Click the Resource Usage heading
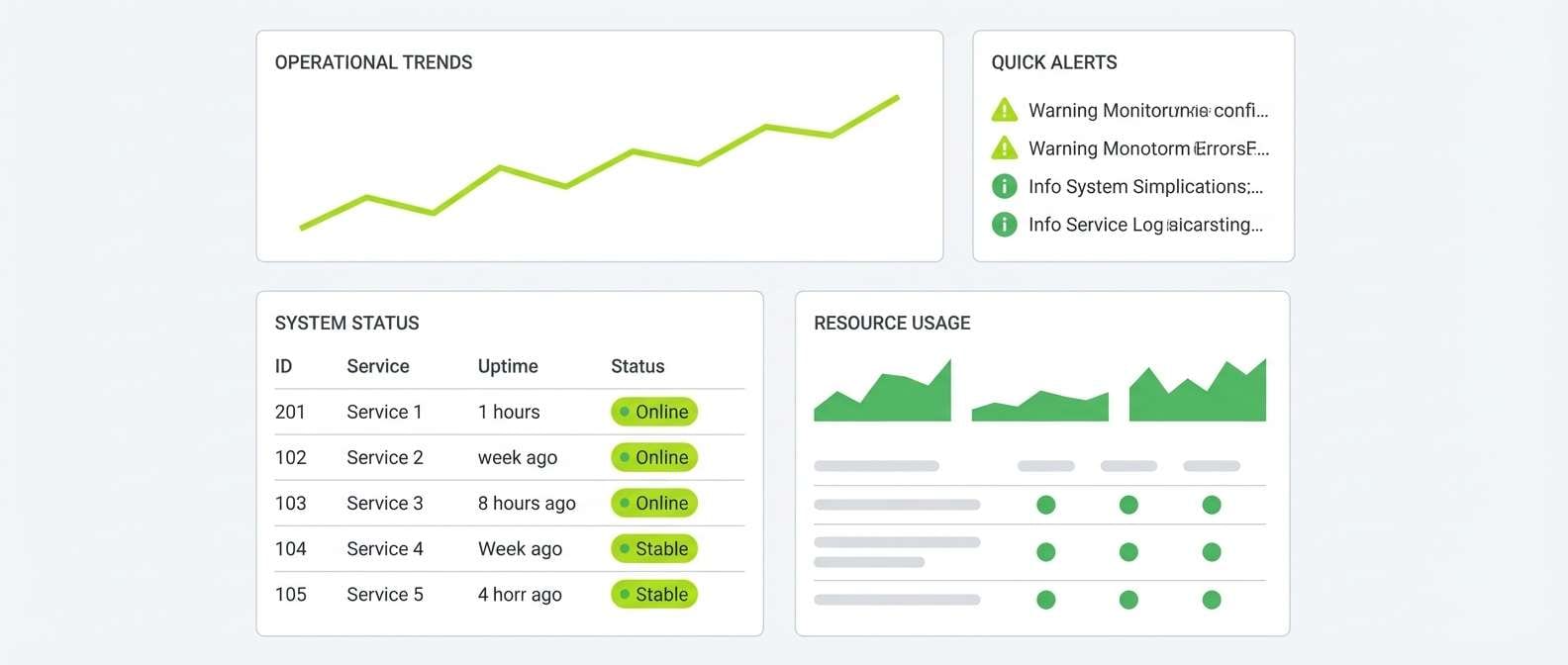Image resolution: width=1568 pixels, height=665 pixels. point(892,323)
